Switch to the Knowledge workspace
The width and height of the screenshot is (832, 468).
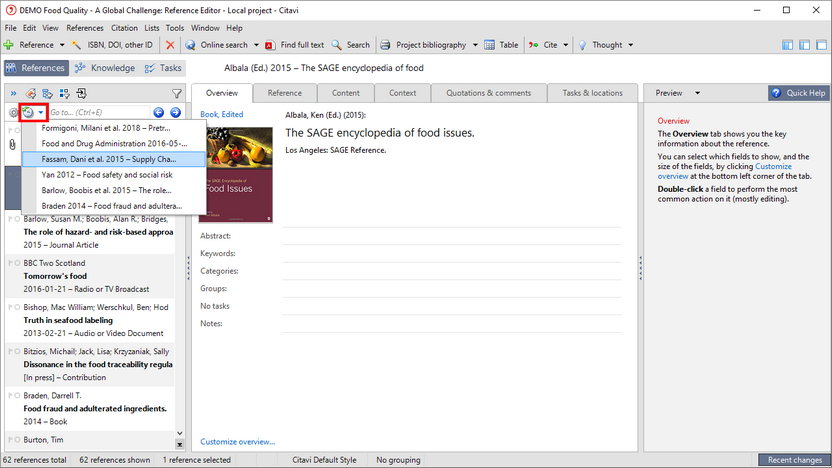click(105, 68)
